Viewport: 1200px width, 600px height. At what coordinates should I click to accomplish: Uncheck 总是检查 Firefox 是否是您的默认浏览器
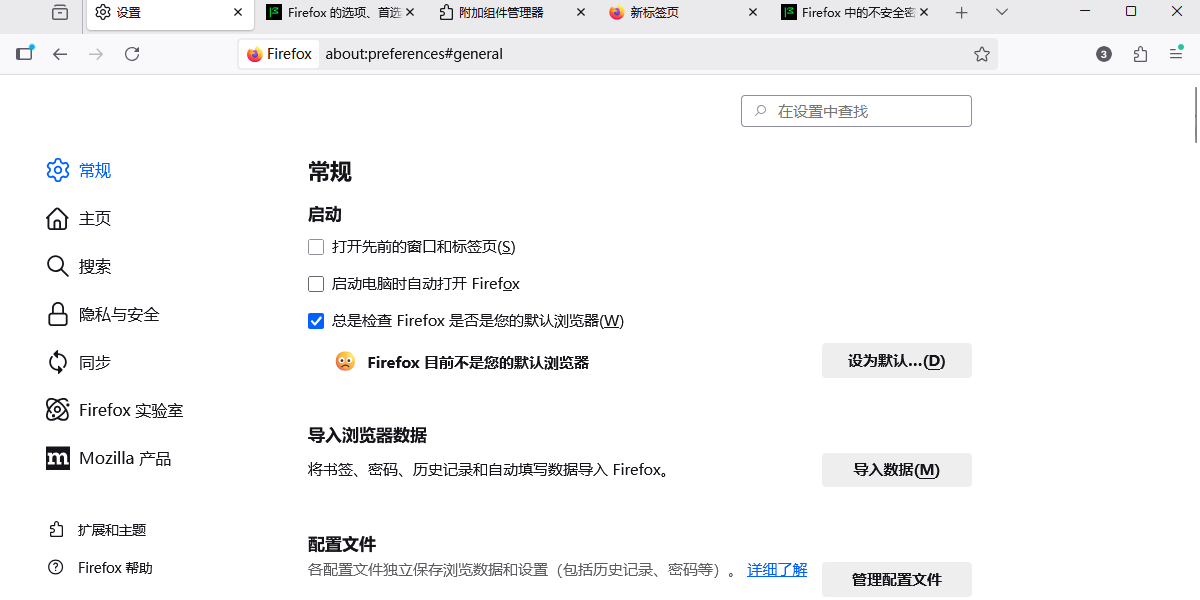[x=316, y=320]
